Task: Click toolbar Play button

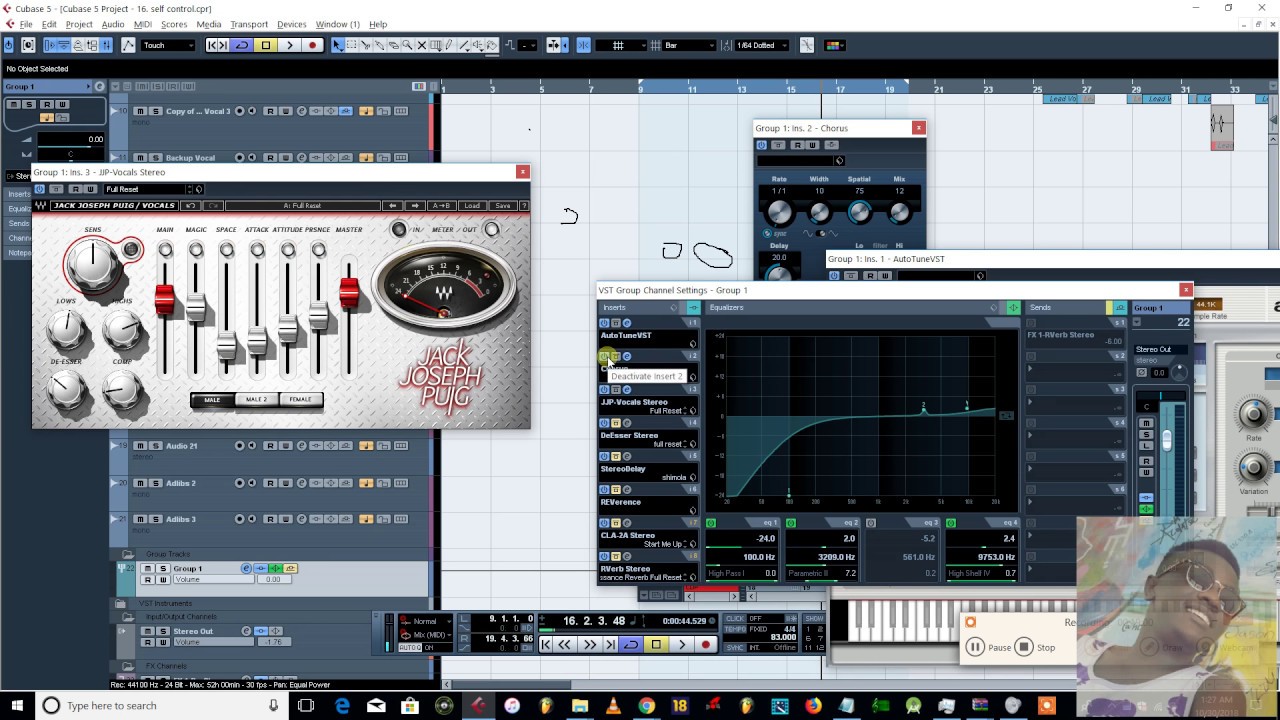Action: point(289,45)
